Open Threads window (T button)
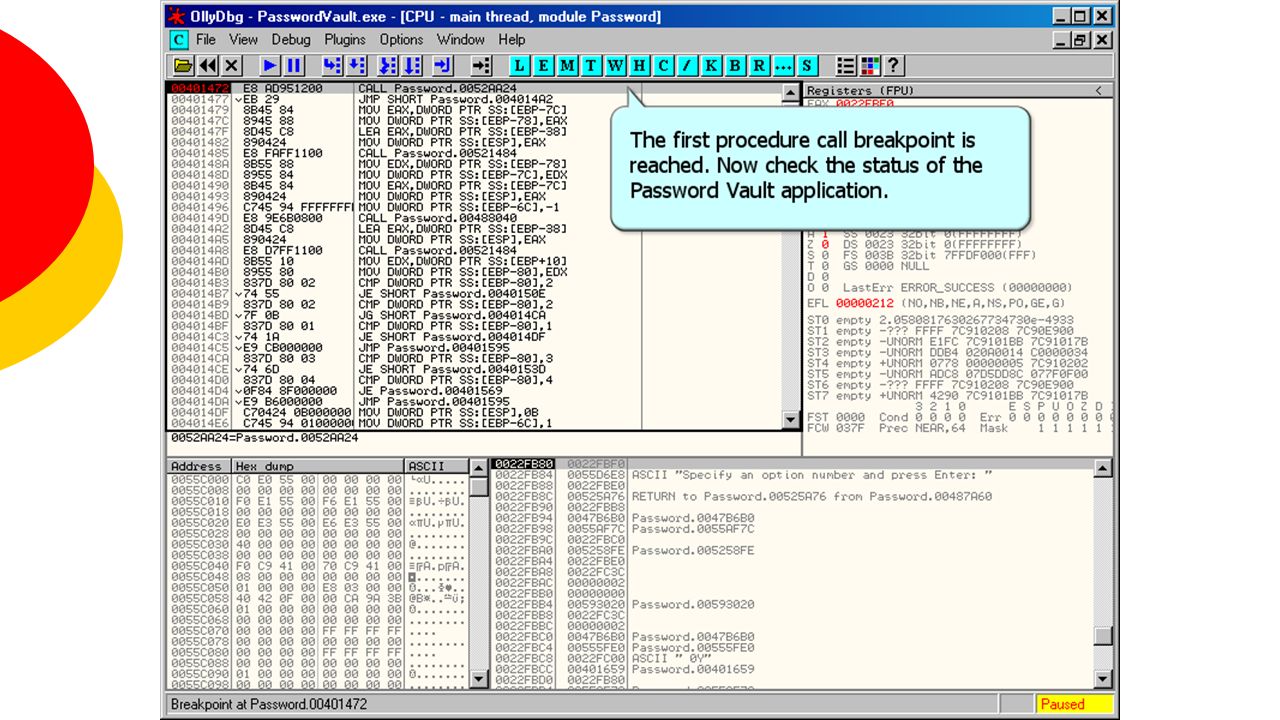The image size is (1280, 720). click(x=592, y=65)
